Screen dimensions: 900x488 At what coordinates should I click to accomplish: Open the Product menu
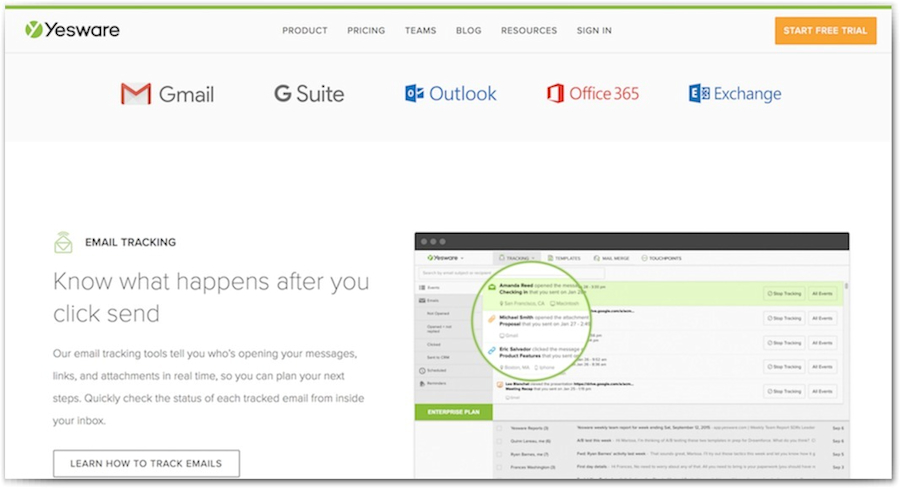304,30
